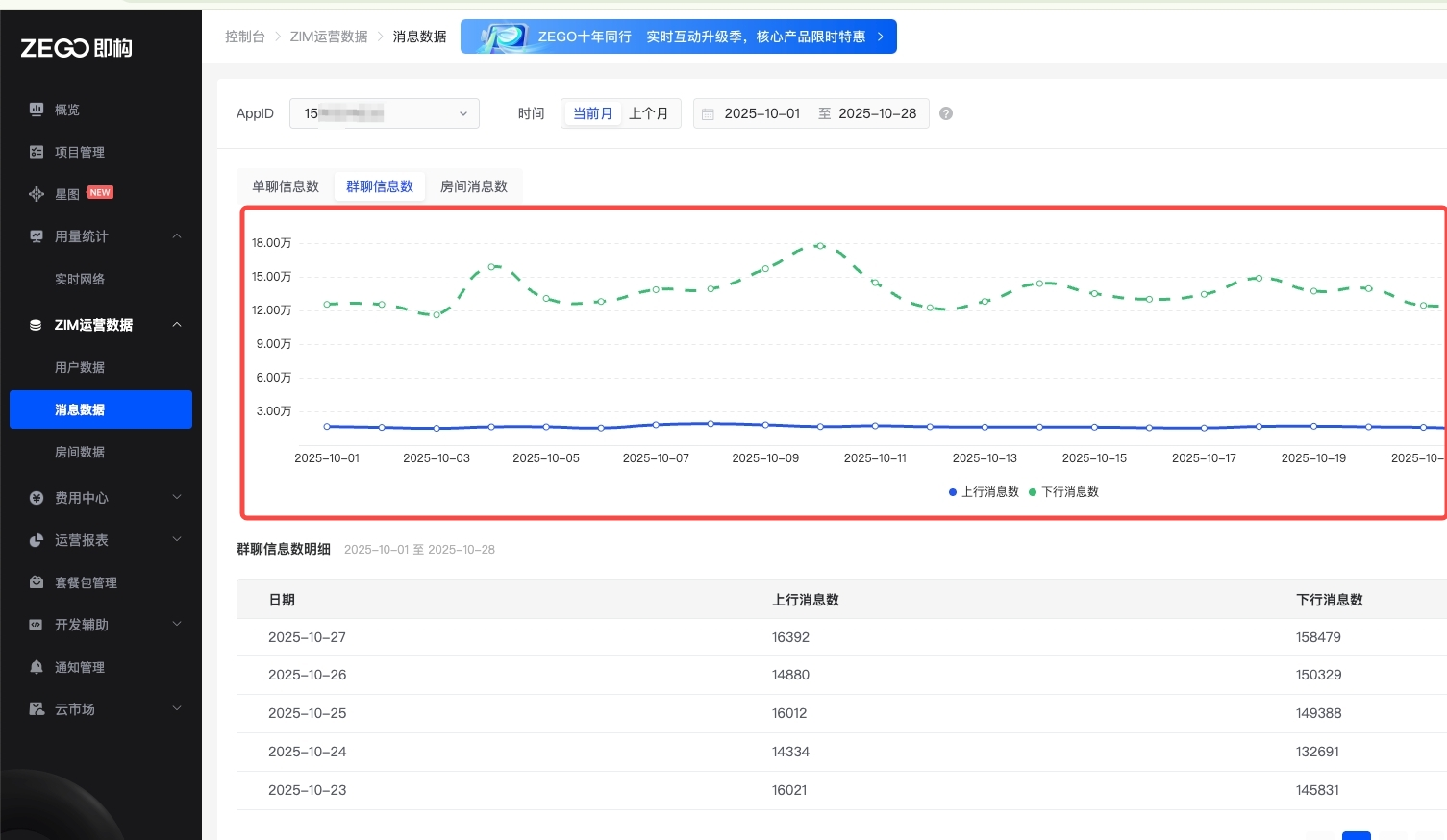
Task: Switch to room messages (房间消息数) tab
Action: coord(474,186)
